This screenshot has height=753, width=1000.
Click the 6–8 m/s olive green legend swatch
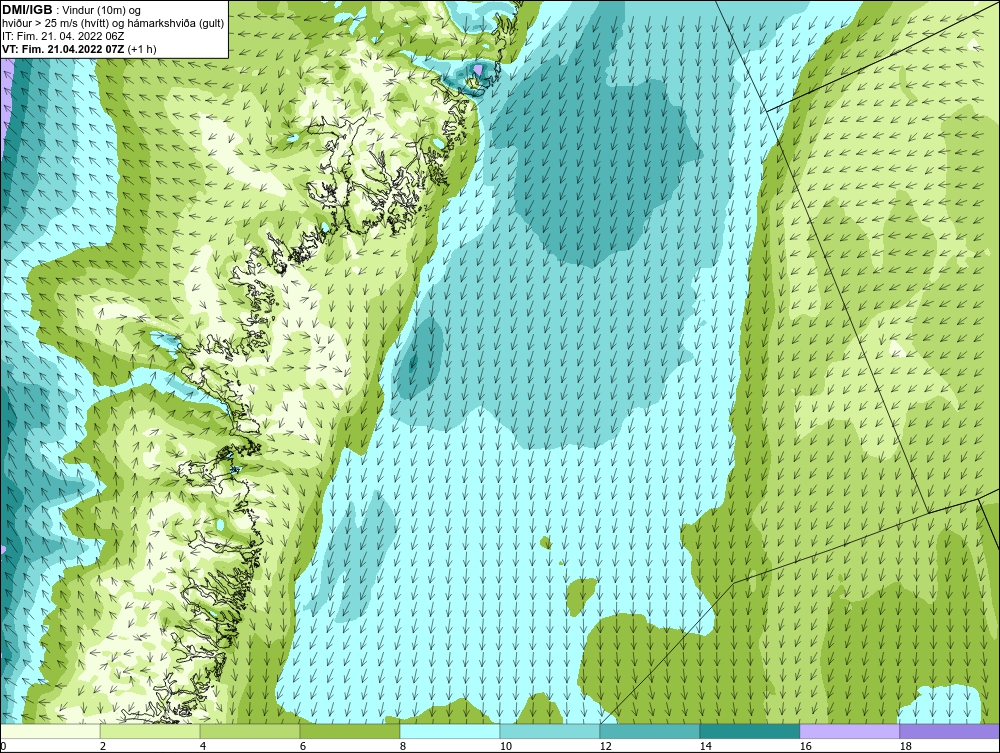350,731
